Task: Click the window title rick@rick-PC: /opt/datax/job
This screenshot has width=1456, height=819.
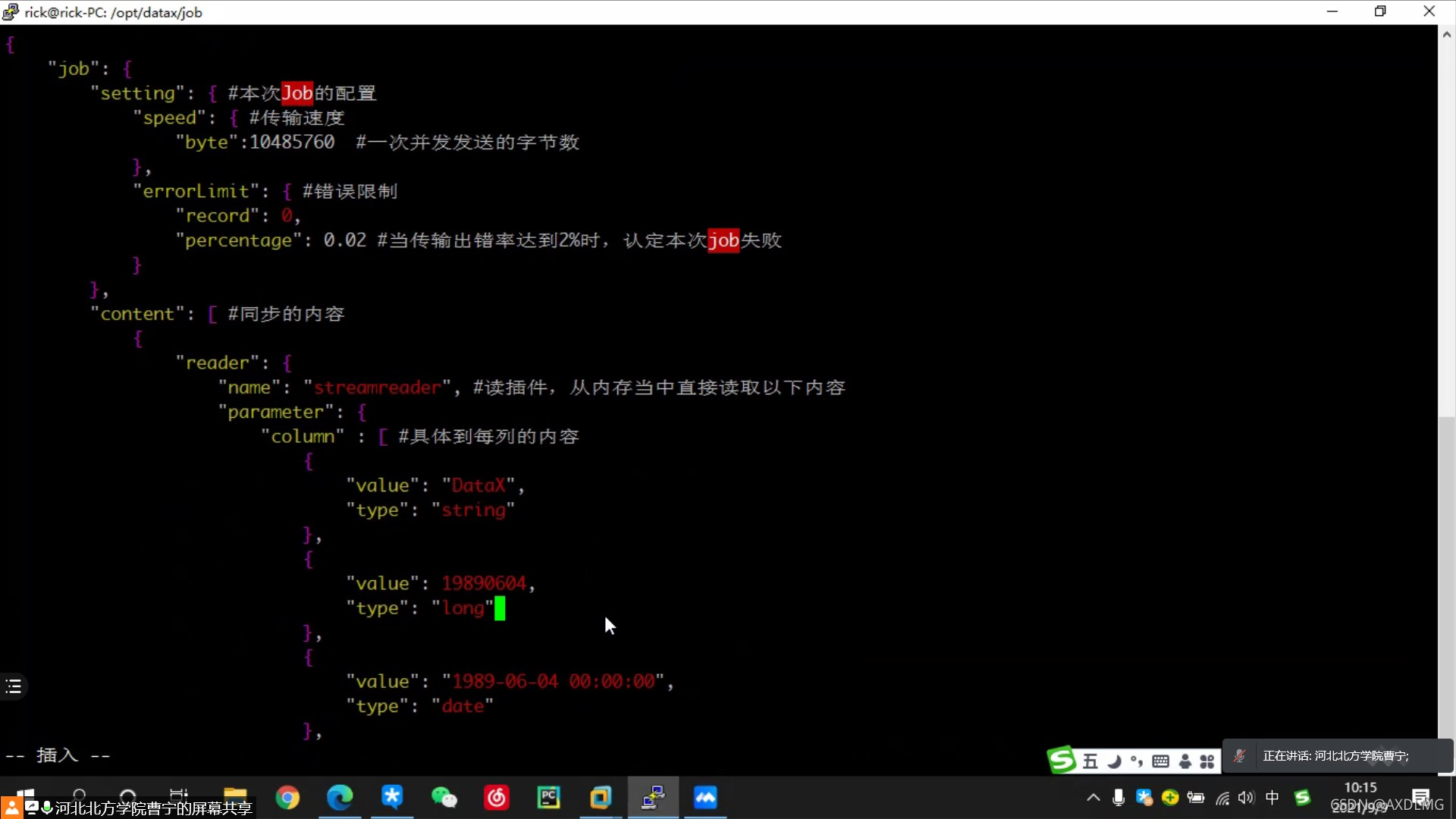Action: tap(114, 12)
